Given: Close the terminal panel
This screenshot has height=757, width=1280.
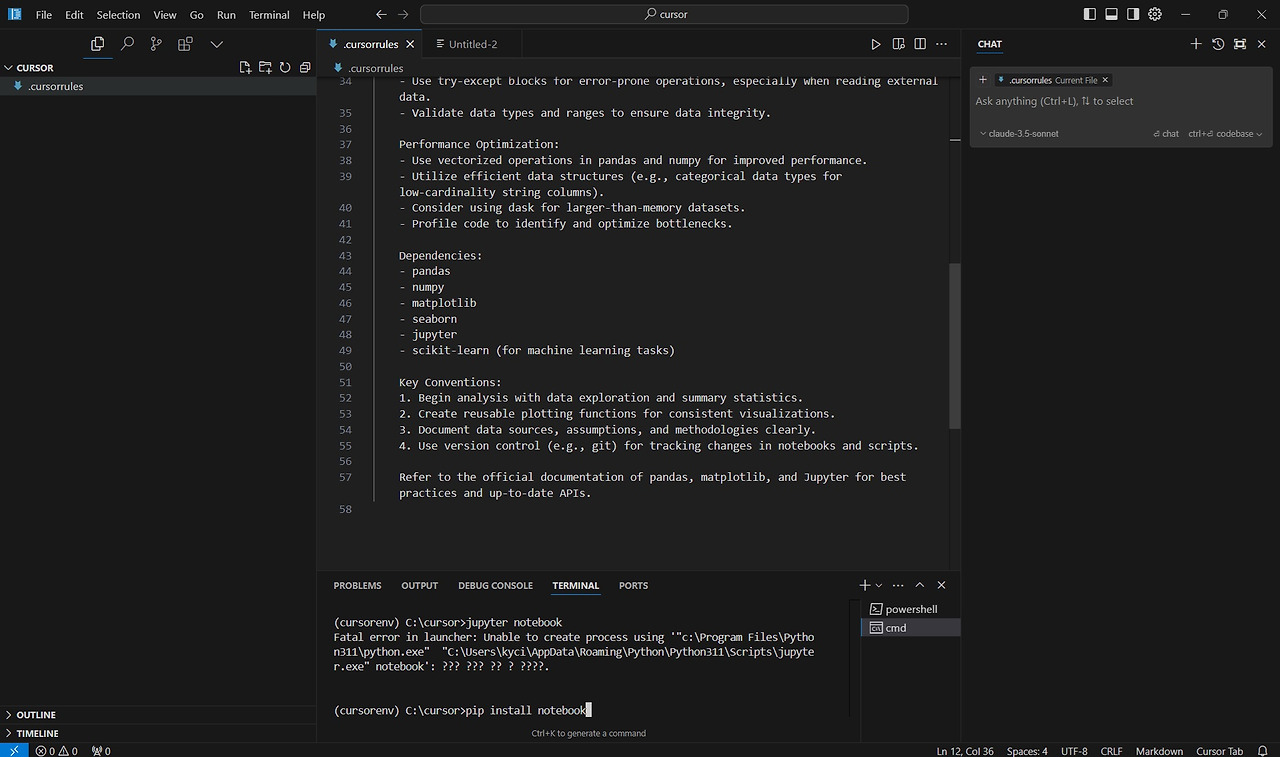Looking at the screenshot, I should [x=941, y=585].
